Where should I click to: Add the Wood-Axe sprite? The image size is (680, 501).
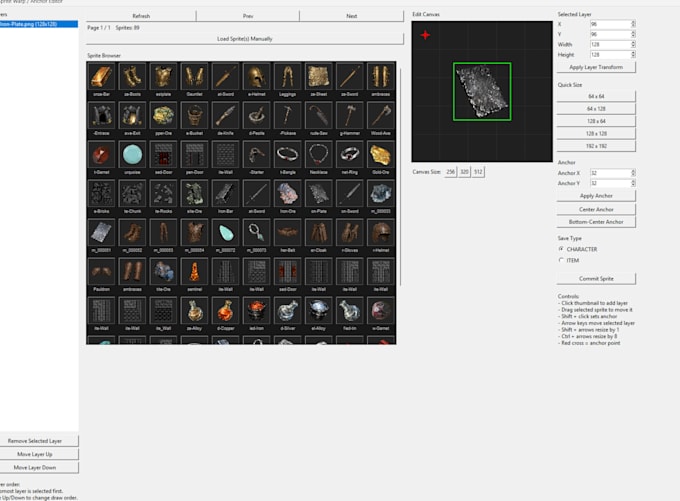pos(381,115)
